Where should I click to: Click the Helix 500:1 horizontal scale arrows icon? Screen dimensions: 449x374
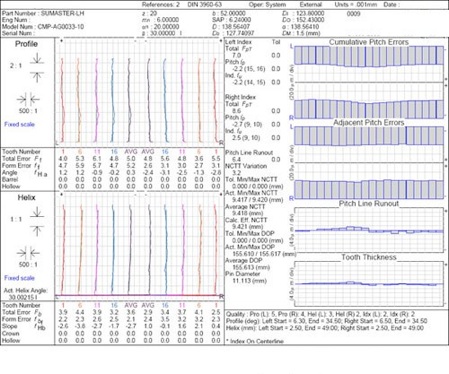pyautogui.click(x=28, y=253)
